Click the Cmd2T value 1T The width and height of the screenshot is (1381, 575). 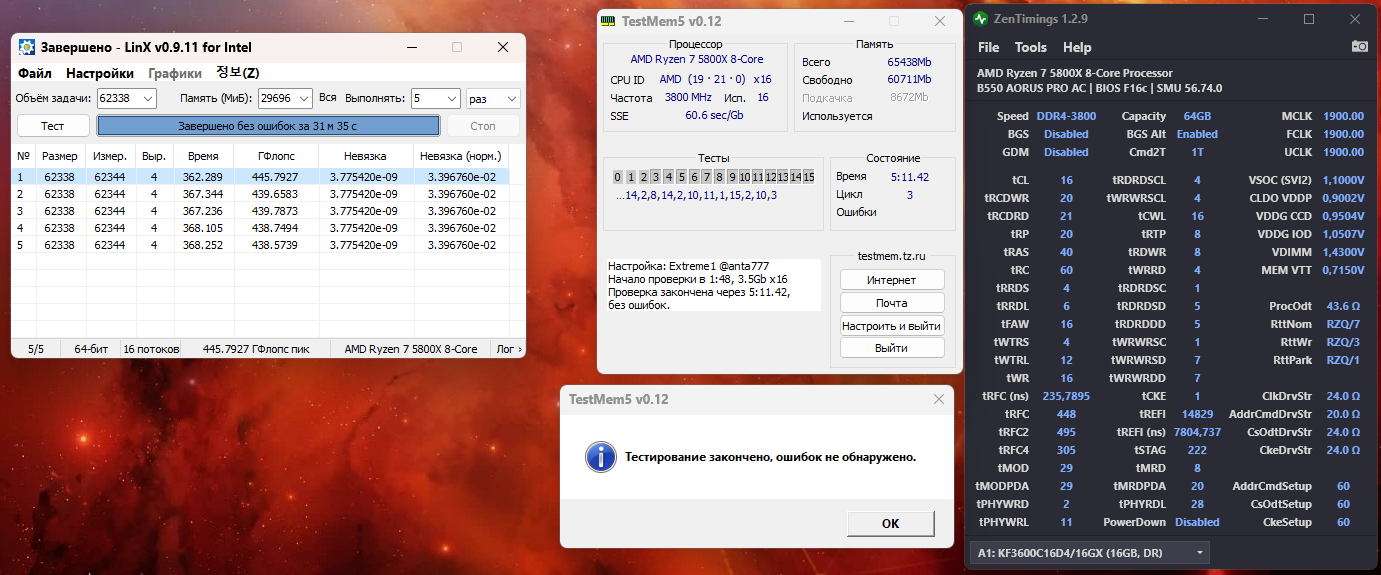tap(1197, 152)
